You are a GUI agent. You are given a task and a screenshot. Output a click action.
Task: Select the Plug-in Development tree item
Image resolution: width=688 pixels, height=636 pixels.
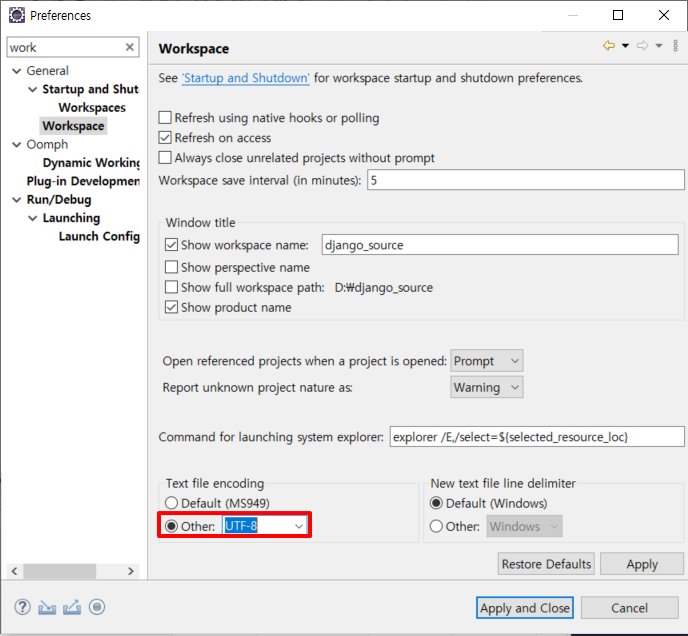click(x=83, y=181)
